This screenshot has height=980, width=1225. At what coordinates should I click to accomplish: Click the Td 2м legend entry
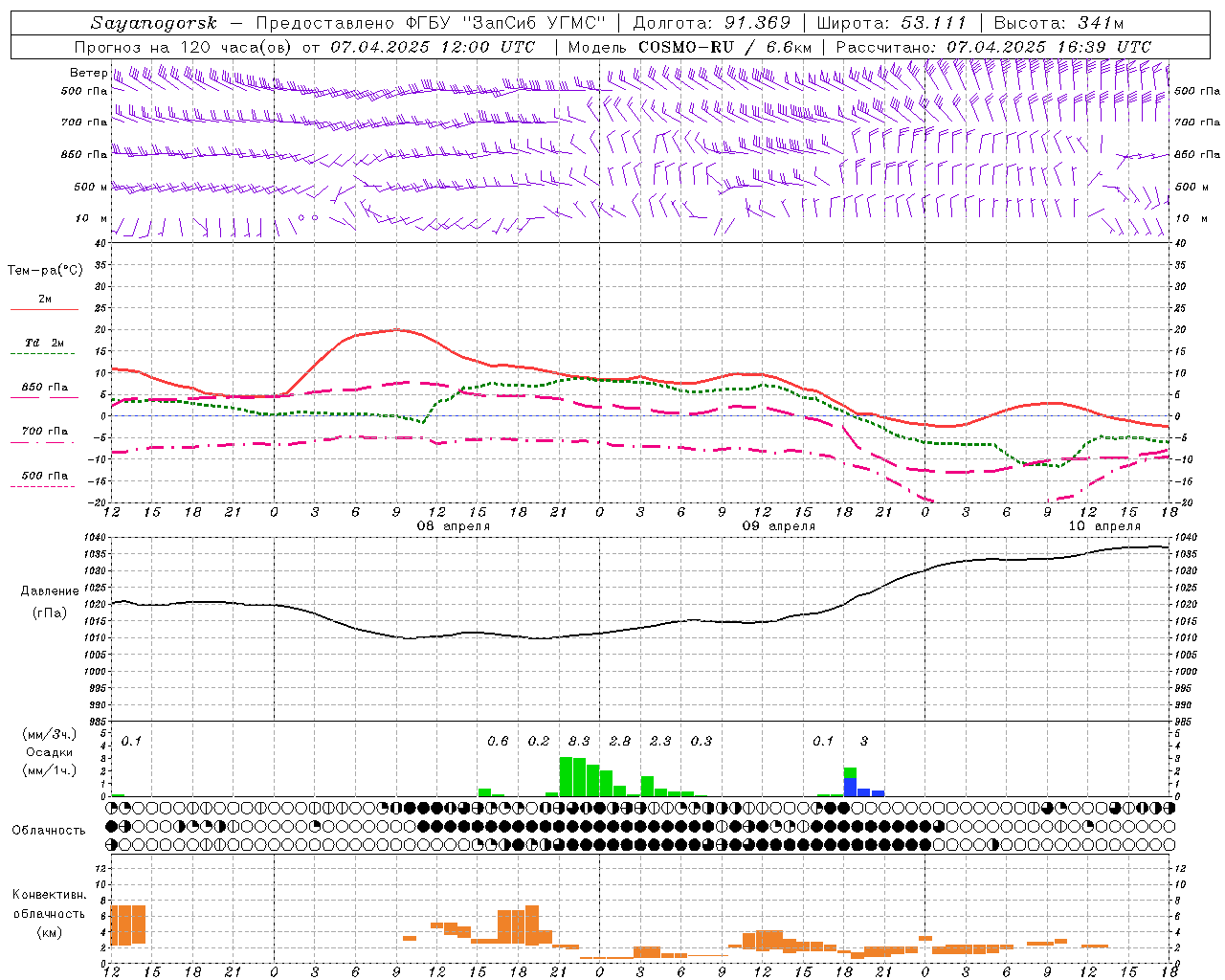click(44, 343)
